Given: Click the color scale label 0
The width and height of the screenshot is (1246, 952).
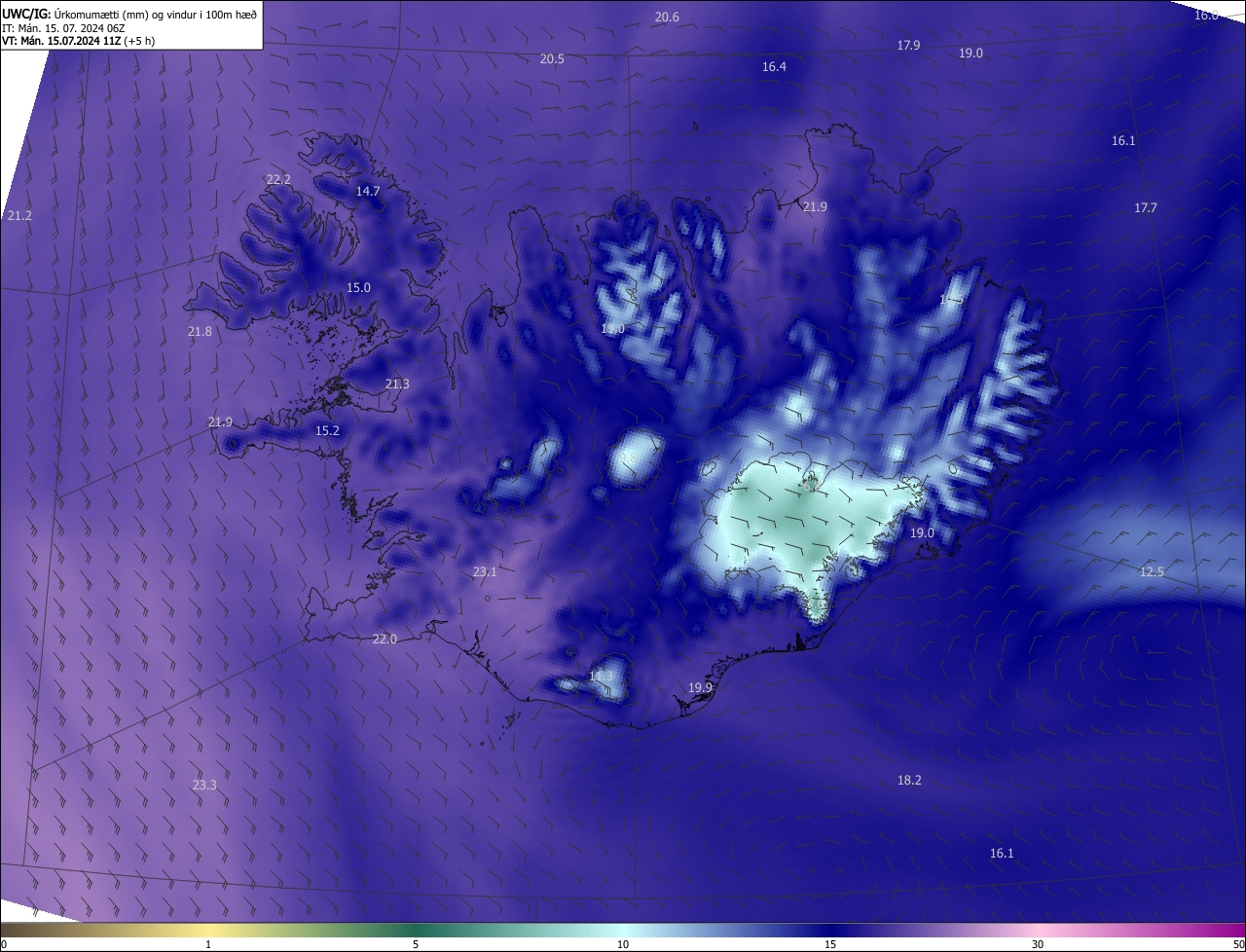Looking at the screenshot, I should (x=4, y=944).
